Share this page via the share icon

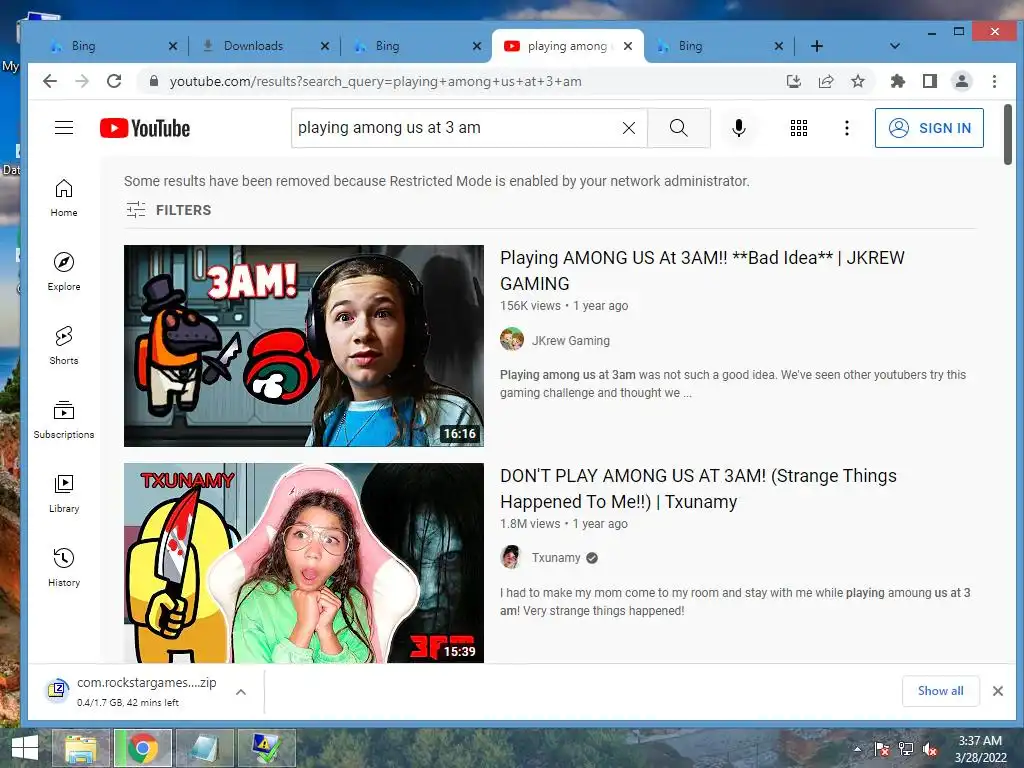825,81
